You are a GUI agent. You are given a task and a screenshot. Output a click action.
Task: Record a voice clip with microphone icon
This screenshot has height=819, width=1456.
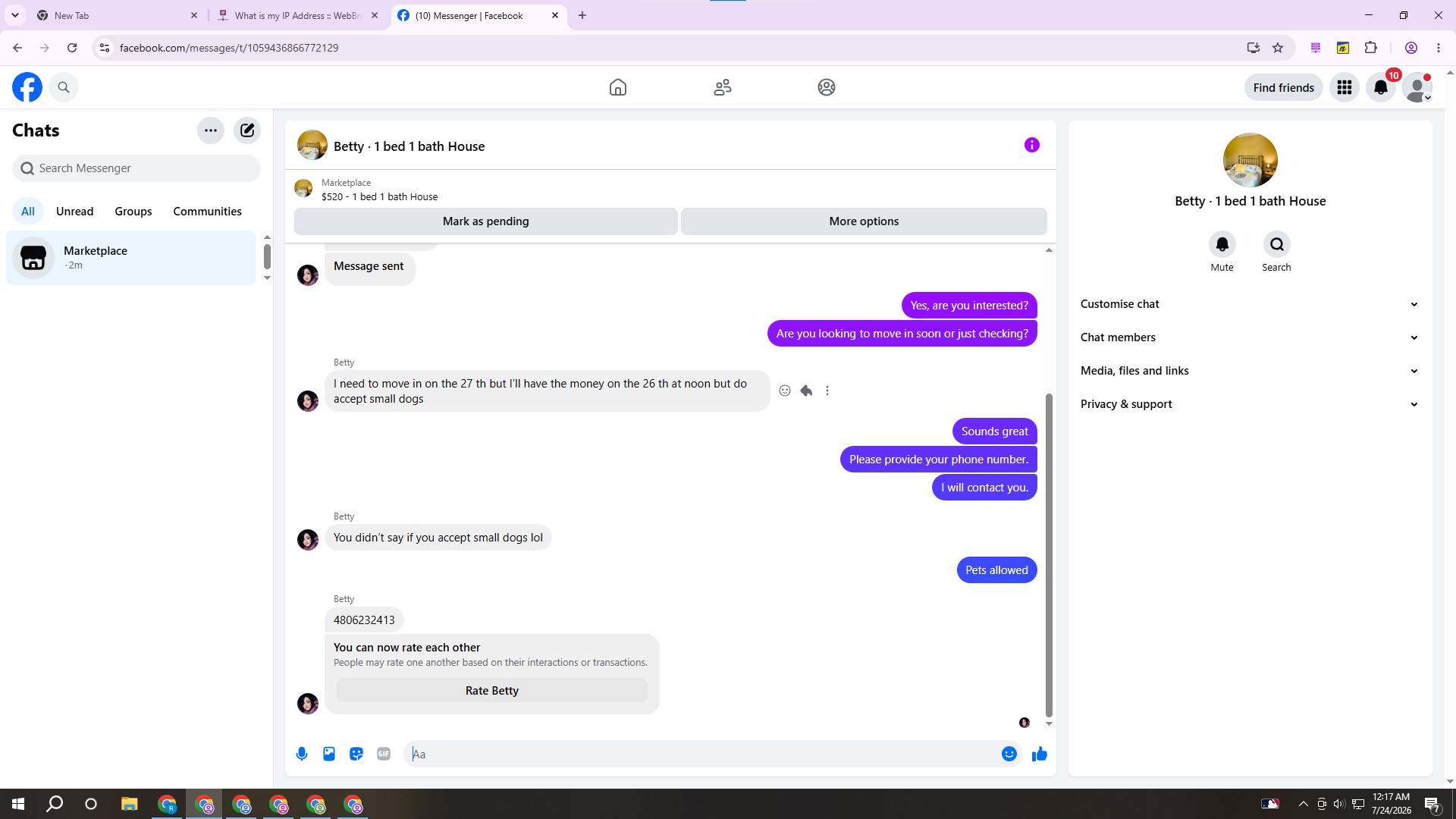(x=302, y=754)
